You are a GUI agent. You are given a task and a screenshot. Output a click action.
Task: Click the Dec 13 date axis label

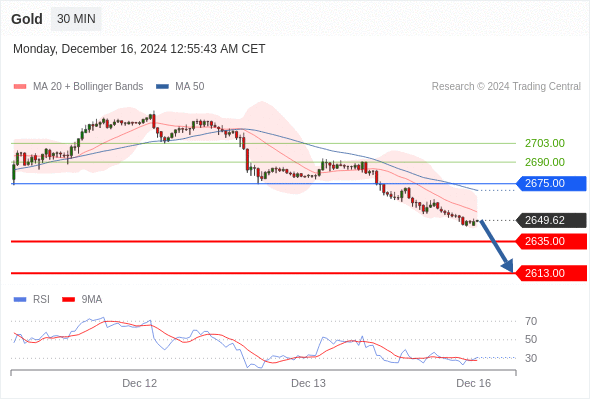pos(309,383)
